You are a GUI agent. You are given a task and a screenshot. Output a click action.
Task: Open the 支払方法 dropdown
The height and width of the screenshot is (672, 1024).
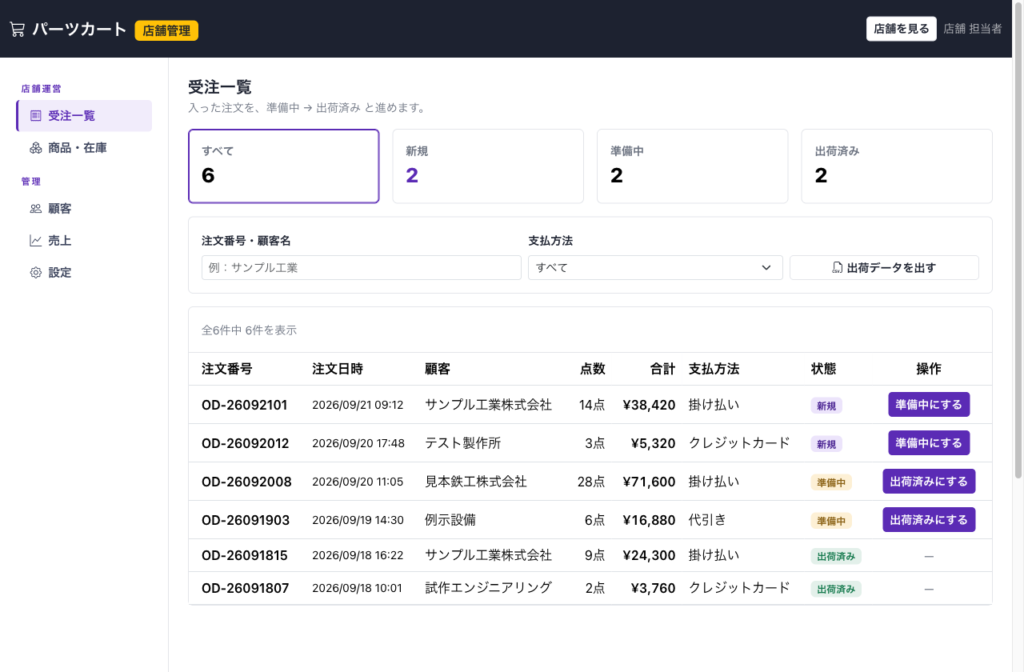pos(655,268)
